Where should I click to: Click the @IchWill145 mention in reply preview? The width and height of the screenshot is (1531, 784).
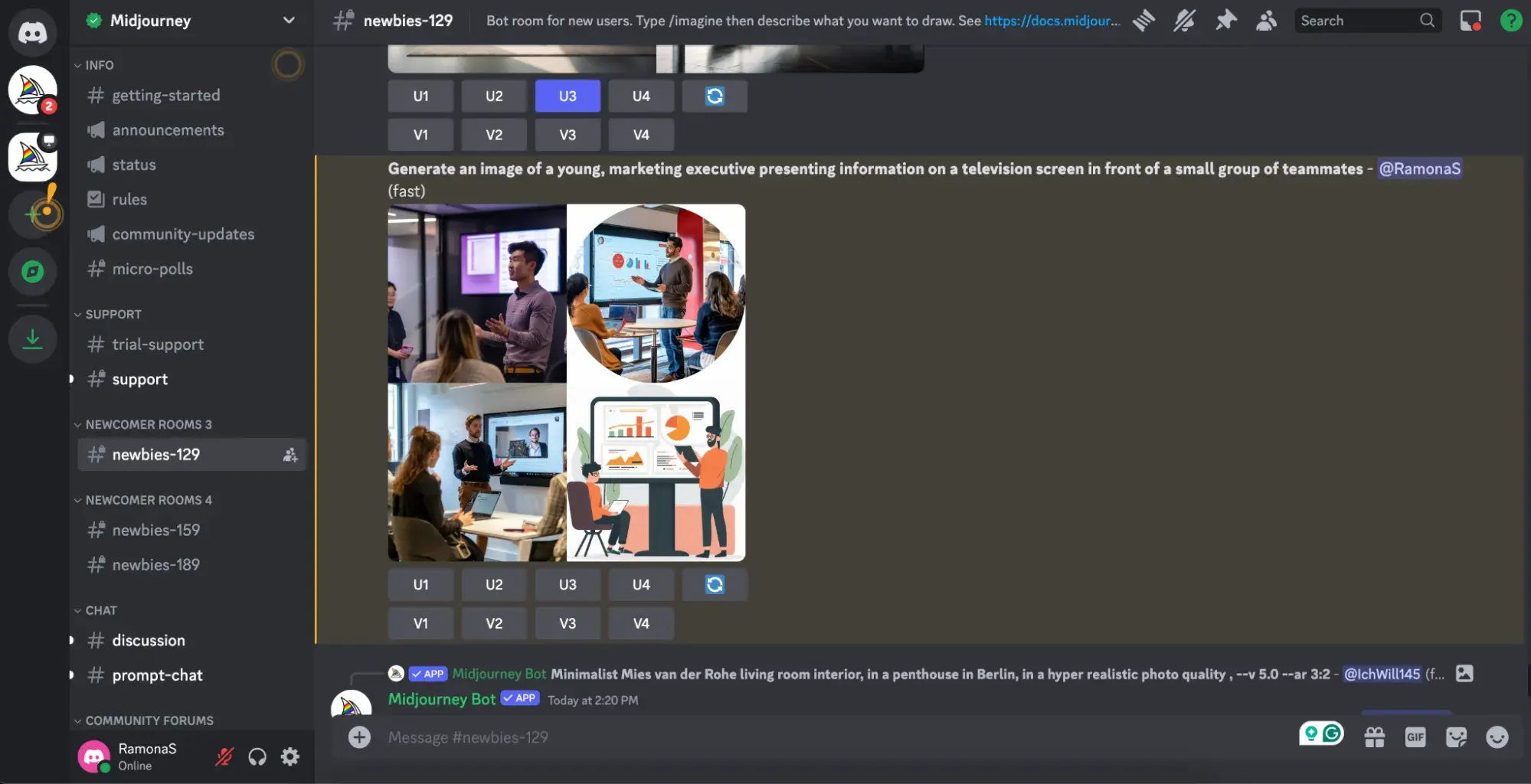(1382, 674)
